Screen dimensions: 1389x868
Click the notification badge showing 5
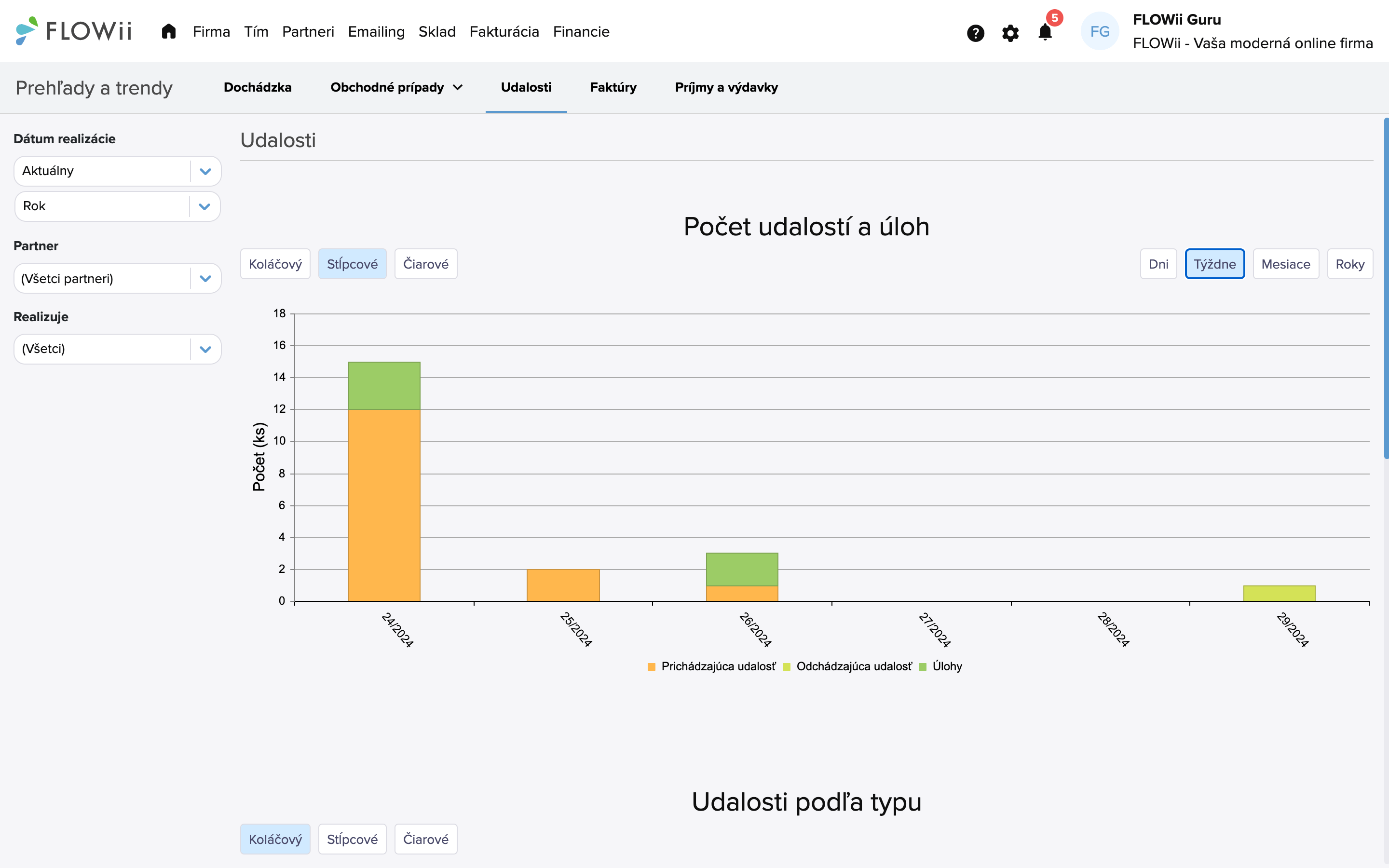pyautogui.click(x=1054, y=18)
